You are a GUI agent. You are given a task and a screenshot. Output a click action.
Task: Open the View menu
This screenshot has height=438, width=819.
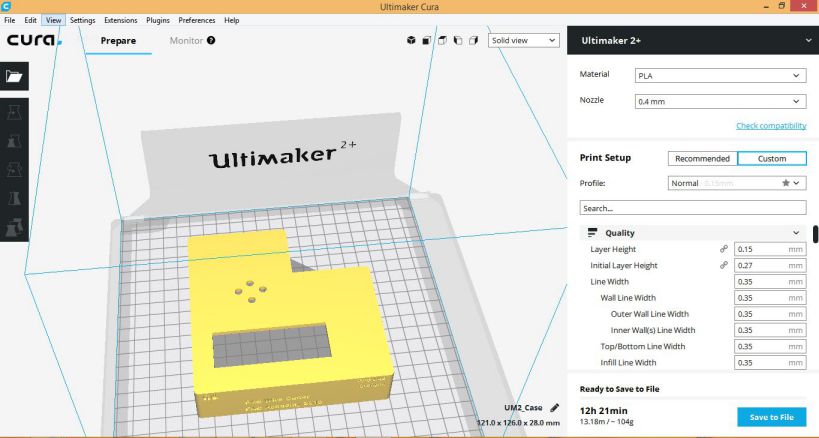tap(53, 20)
